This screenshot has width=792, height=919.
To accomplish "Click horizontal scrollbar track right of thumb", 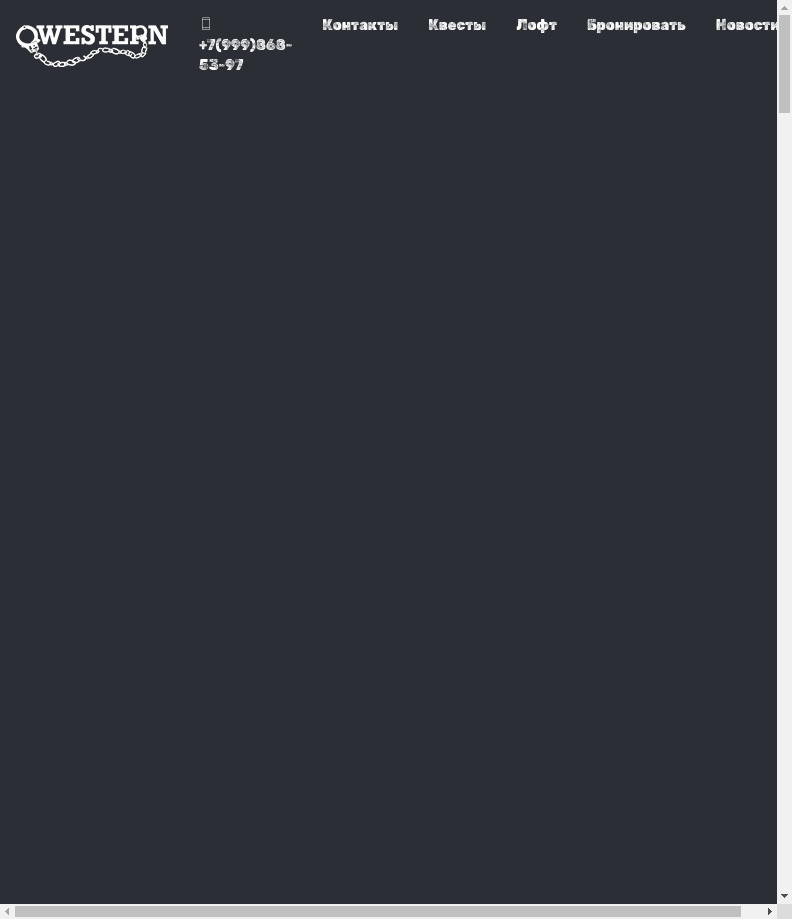I will 752,911.
